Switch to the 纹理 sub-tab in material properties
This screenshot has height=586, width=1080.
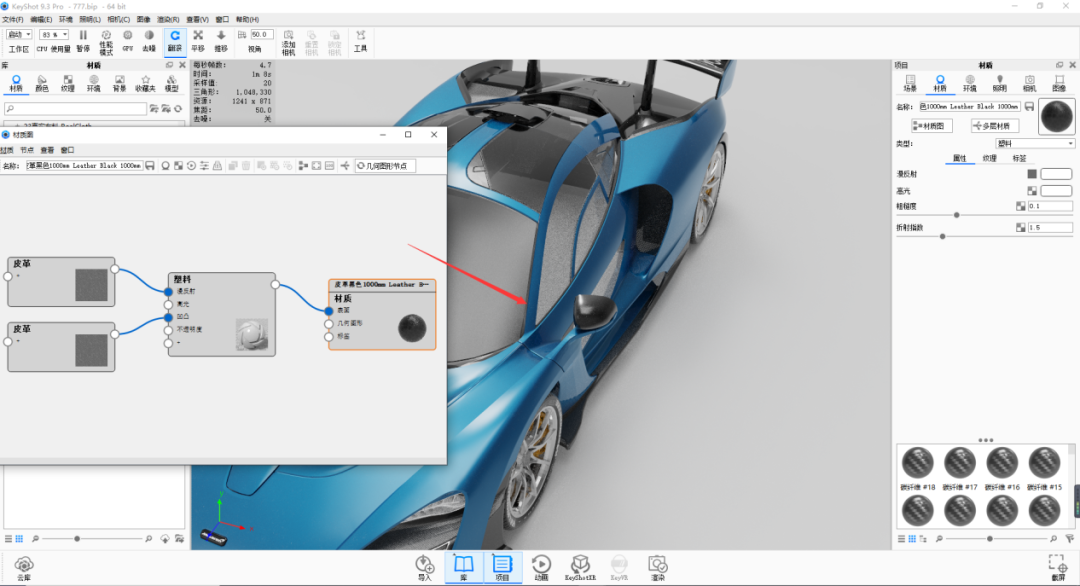click(989, 158)
